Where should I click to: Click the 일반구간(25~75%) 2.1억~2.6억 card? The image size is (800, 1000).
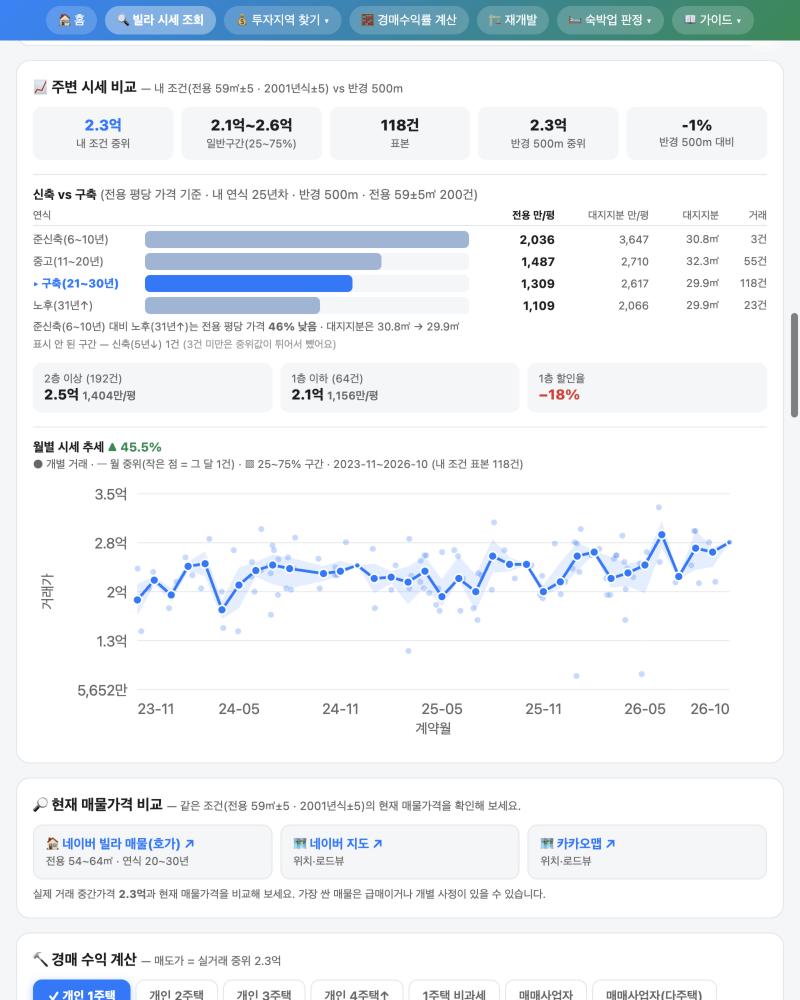pyautogui.click(x=251, y=133)
